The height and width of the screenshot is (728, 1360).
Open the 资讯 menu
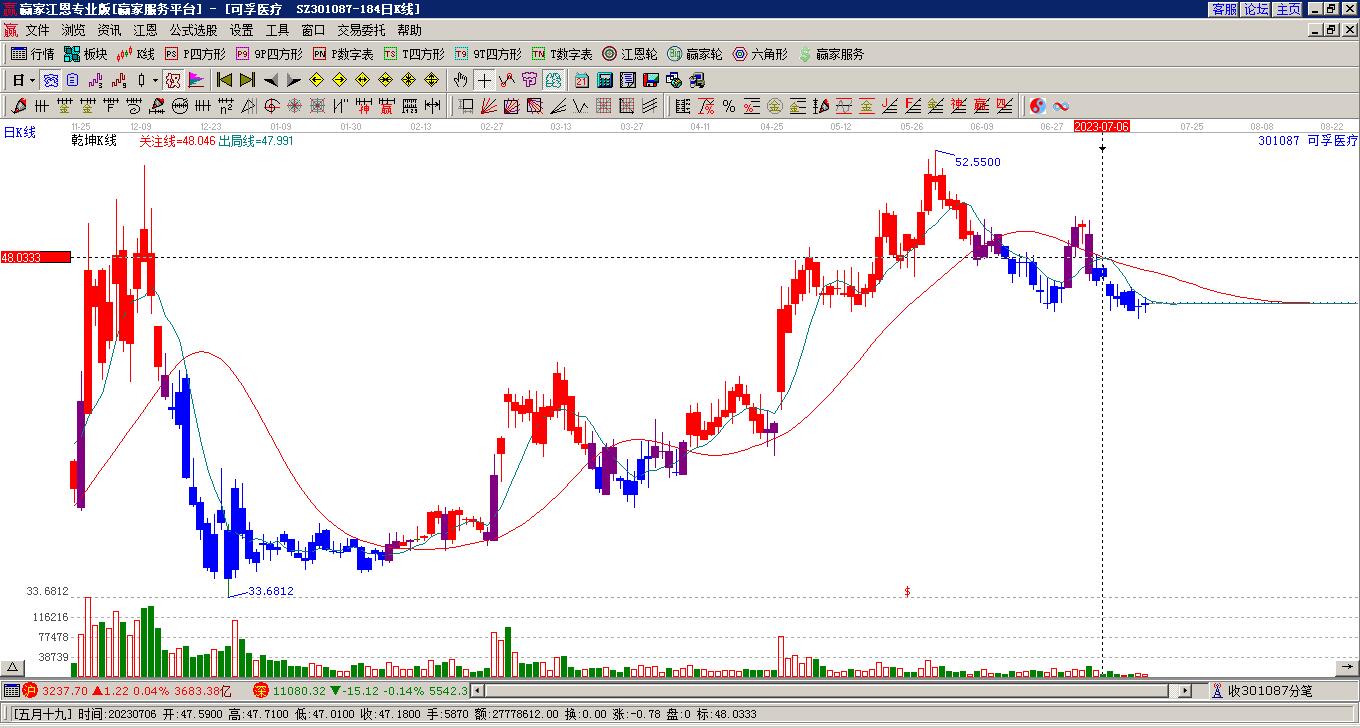point(109,30)
